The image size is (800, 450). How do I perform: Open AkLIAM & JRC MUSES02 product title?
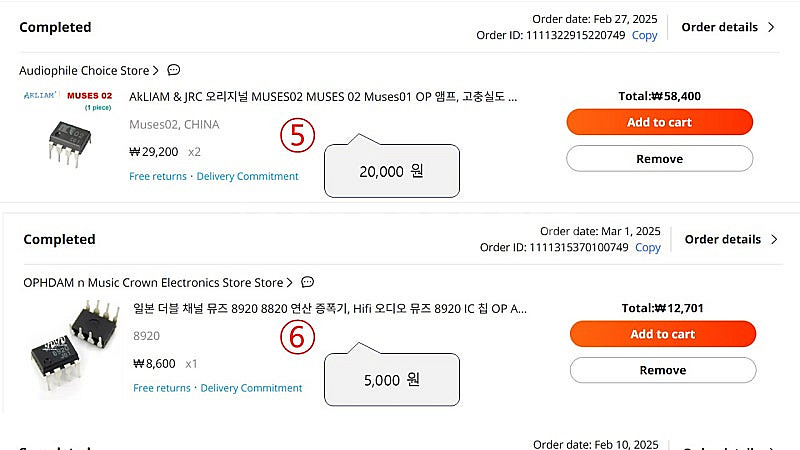(323, 97)
